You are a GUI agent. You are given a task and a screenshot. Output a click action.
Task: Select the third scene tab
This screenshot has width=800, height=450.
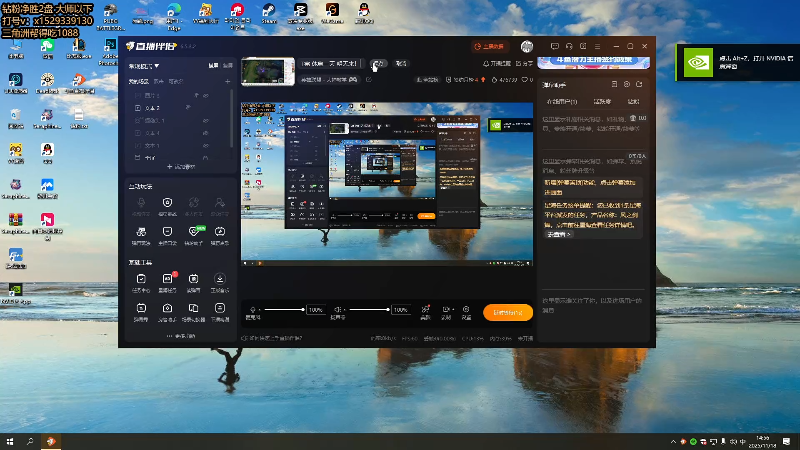pos(176,82)
